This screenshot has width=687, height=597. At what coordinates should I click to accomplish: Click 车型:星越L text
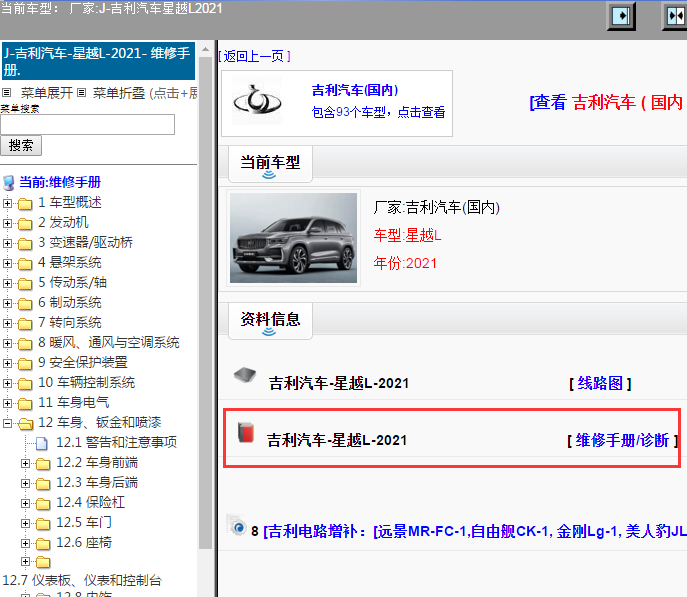pyautogui.click(x=407, y=236)
